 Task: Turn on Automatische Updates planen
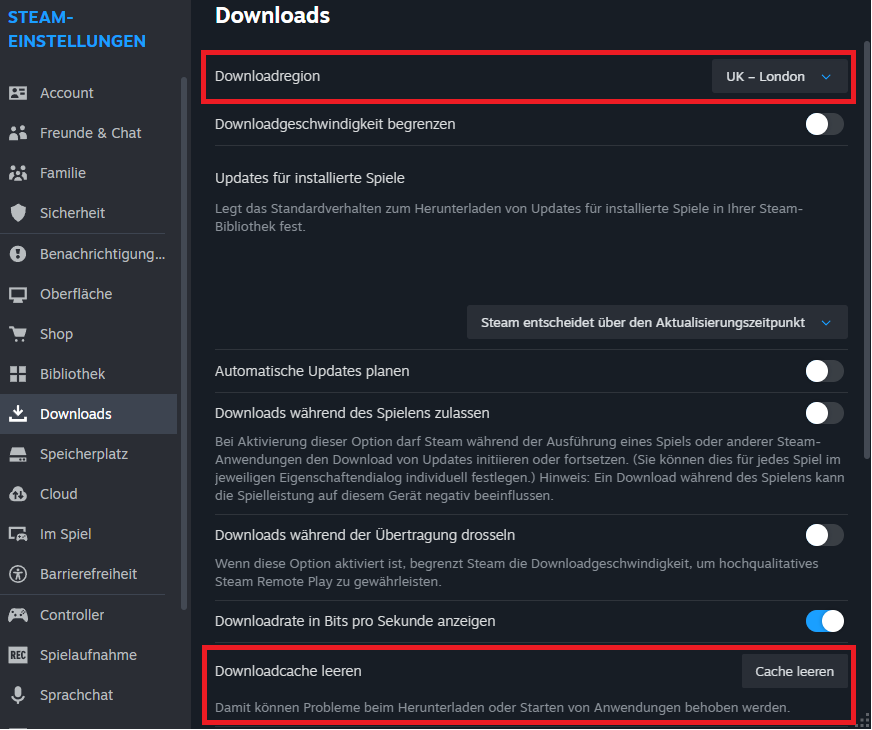click(x=824, y=371)
